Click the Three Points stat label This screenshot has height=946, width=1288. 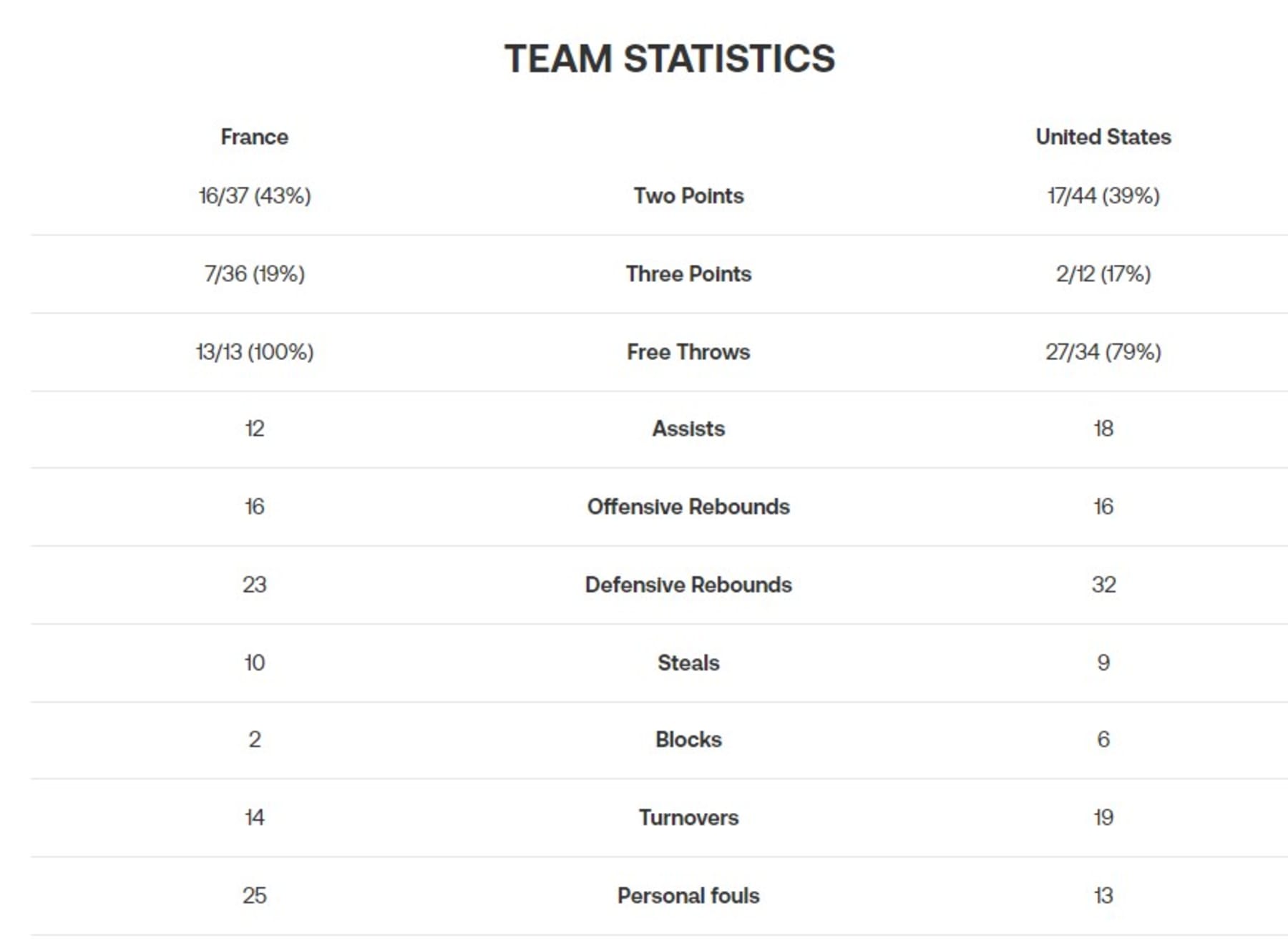coord(688,273)
